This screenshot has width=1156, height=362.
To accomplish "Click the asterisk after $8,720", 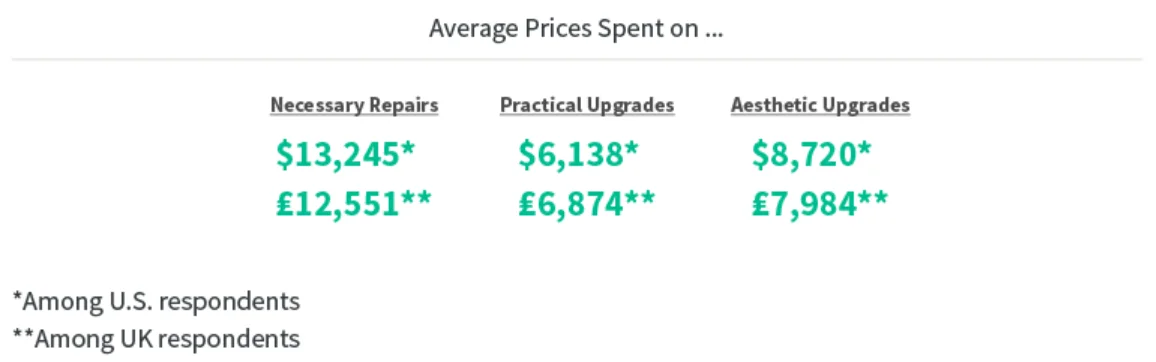I will point(864,147).
